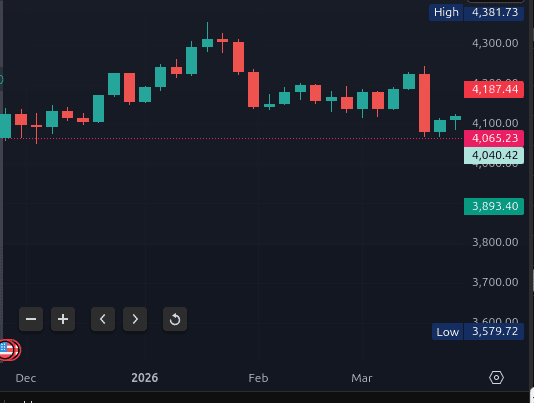The width and height of the screenshot is (534, 403).
Task: Select the pink 4,065.23 price label
Action: (x=494, y=138)
